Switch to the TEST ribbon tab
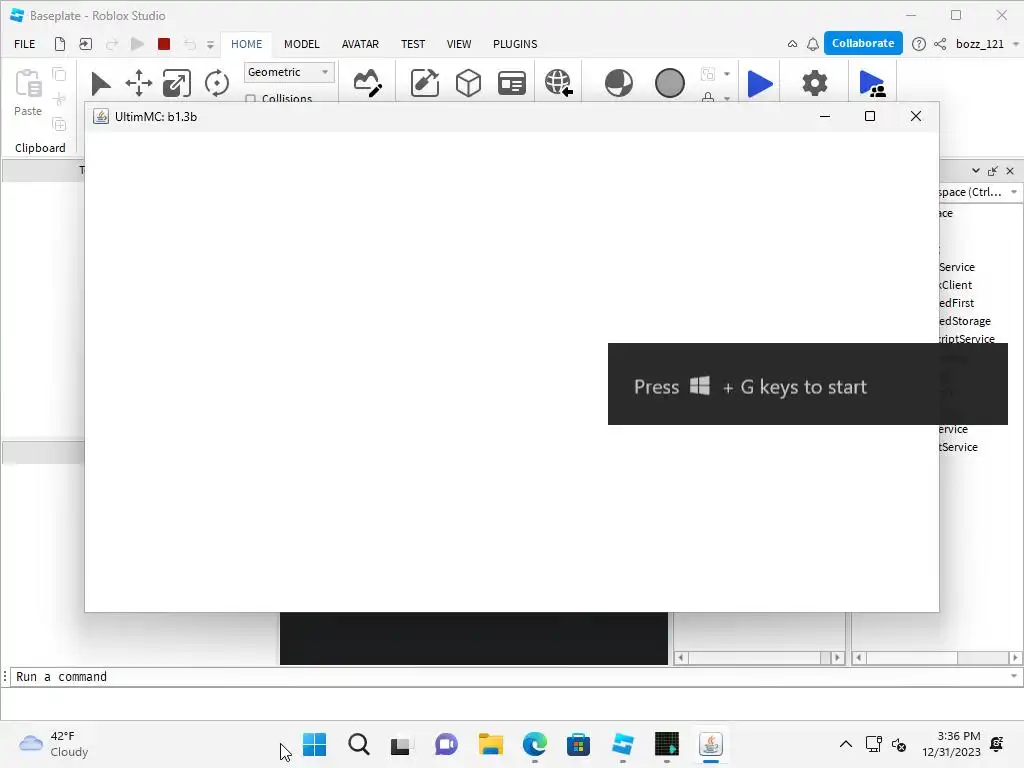1024x768 pixels. tap(413, 44)
